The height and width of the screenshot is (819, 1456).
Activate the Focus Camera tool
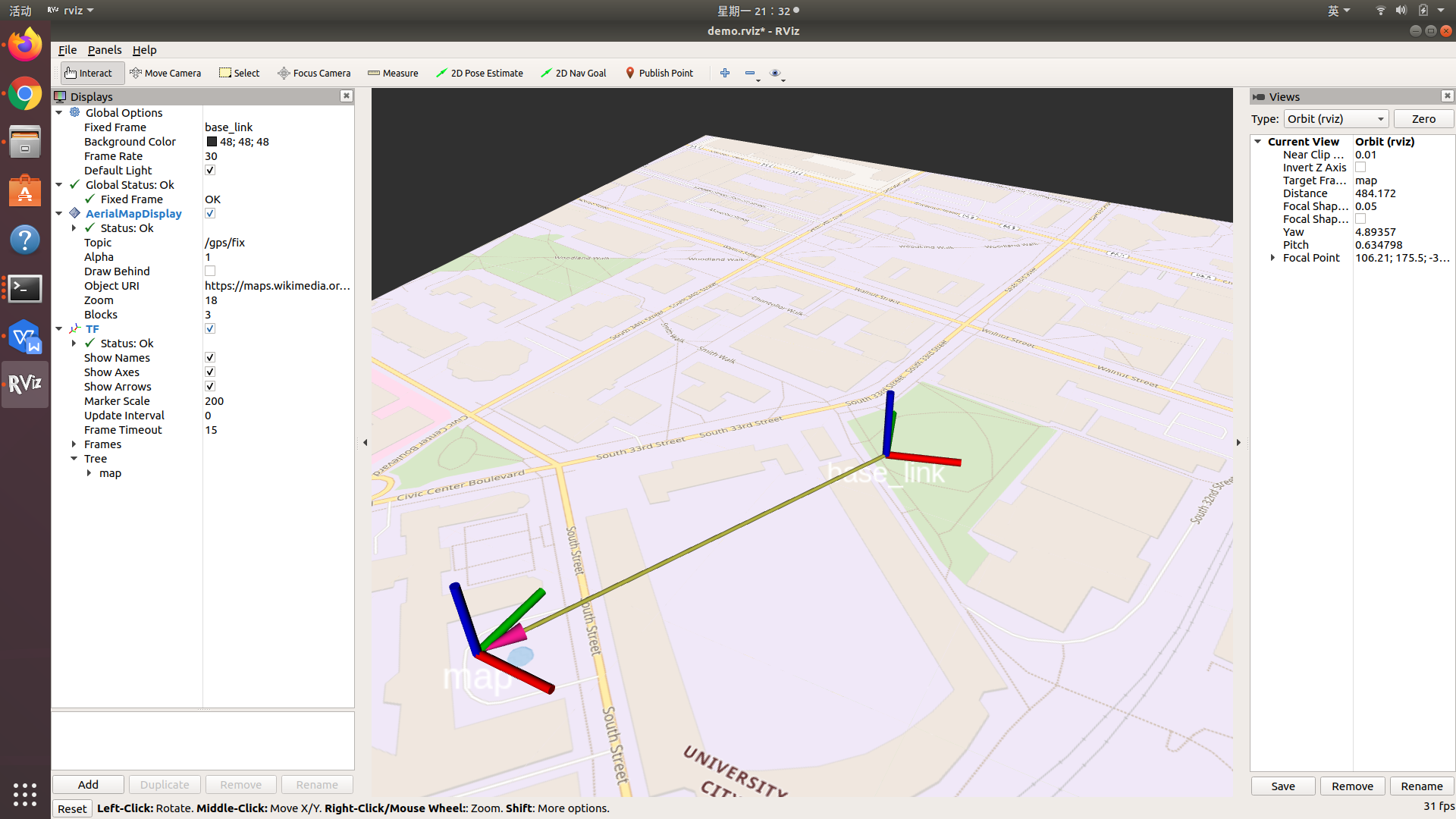pos(314,73)
